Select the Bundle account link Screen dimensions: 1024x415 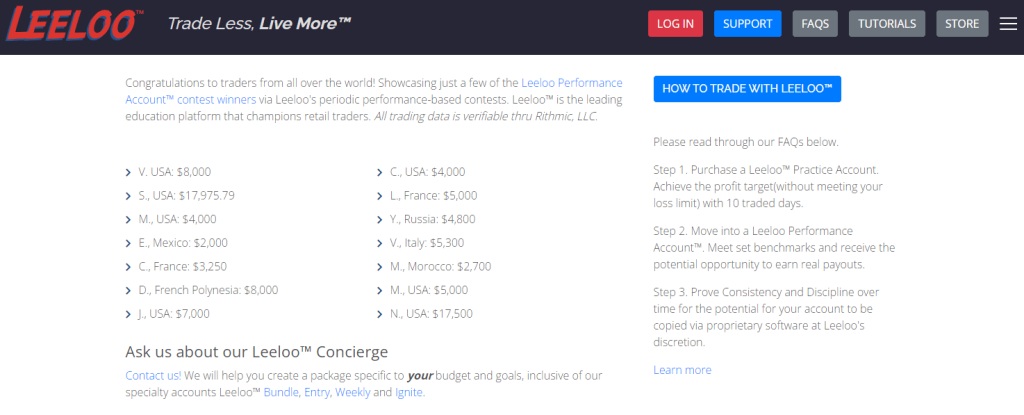(281, 393)
